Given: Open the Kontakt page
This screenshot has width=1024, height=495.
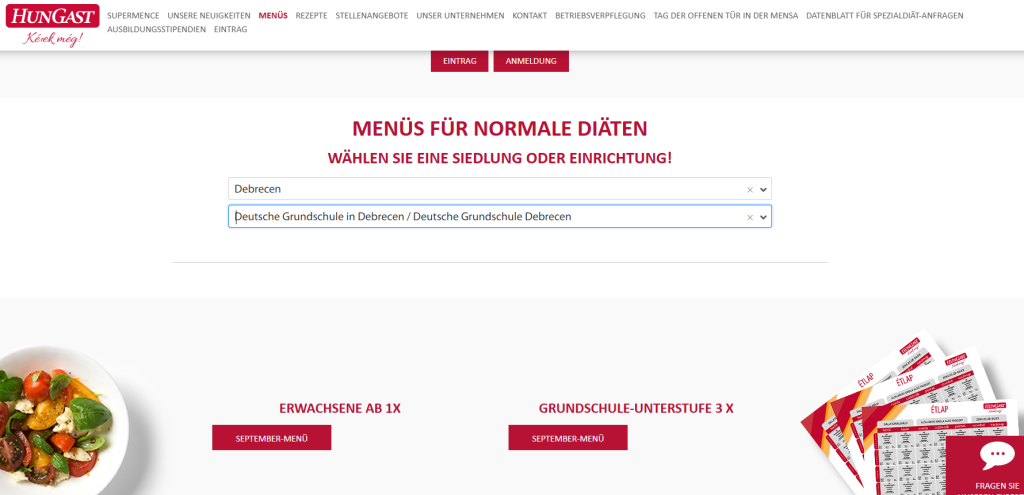Looking at the screenshot, I should (x=529, y=16).
